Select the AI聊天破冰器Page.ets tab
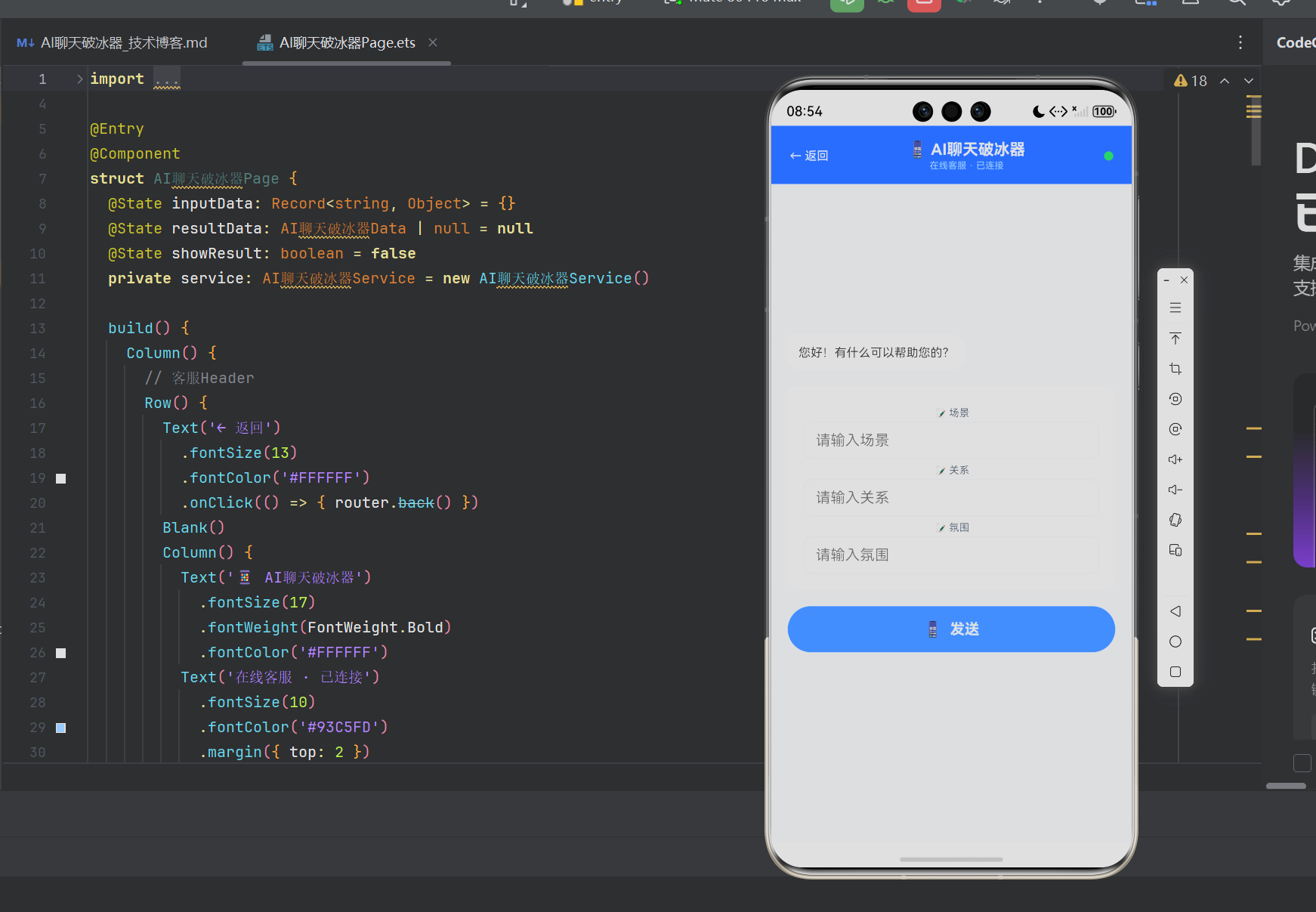This screenshot has height=912, width=1316. (x=348, y=43)
